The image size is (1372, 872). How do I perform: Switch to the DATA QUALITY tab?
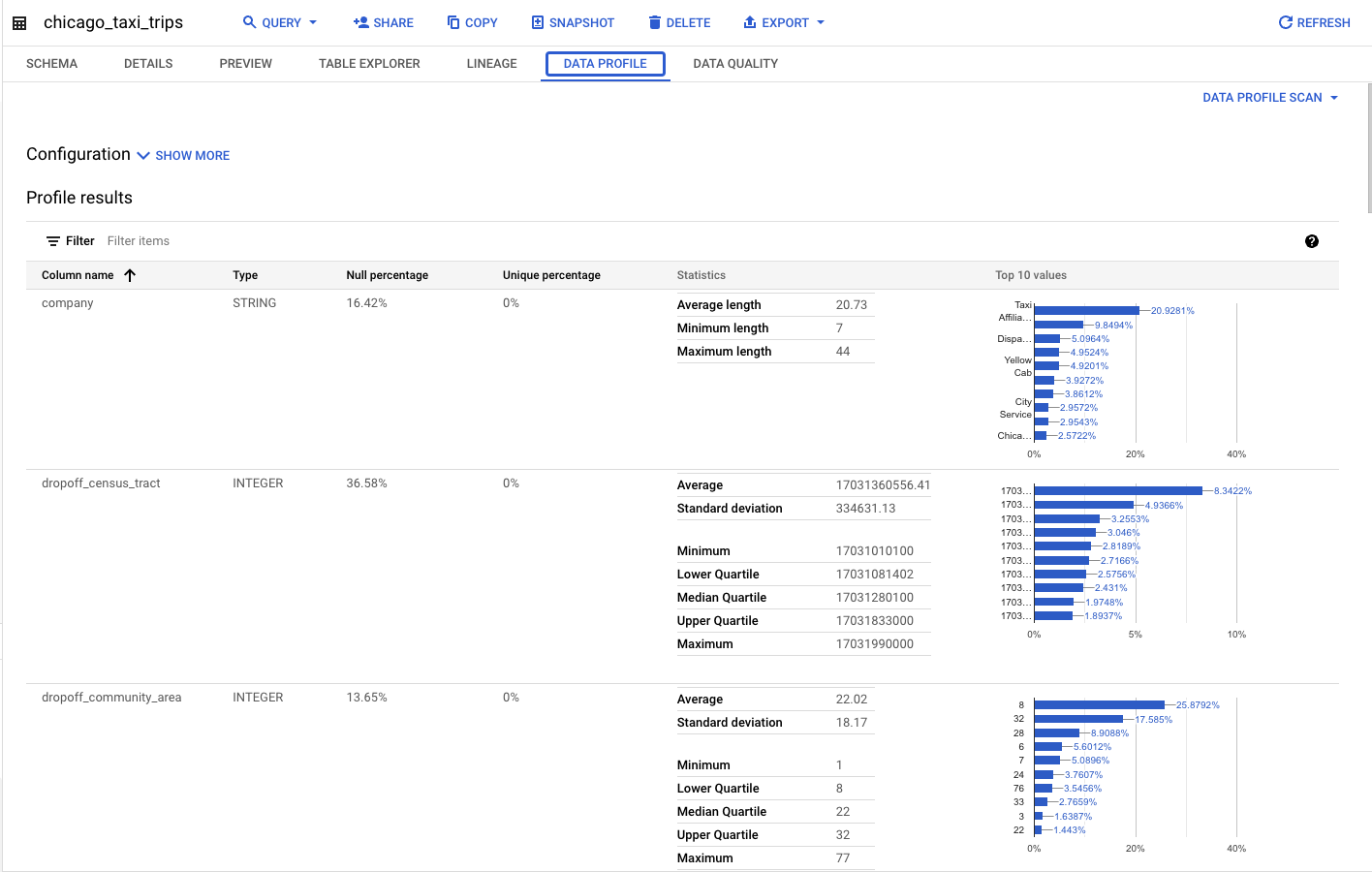click(x=735, y=63)
